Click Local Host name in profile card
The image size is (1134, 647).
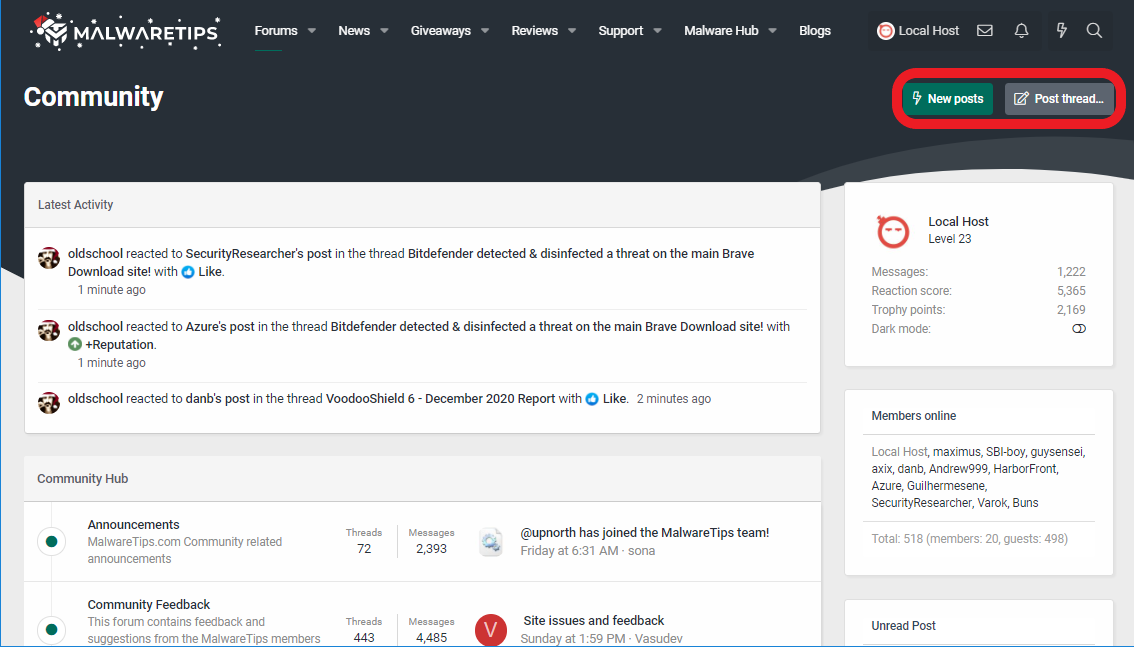point(958,222)
